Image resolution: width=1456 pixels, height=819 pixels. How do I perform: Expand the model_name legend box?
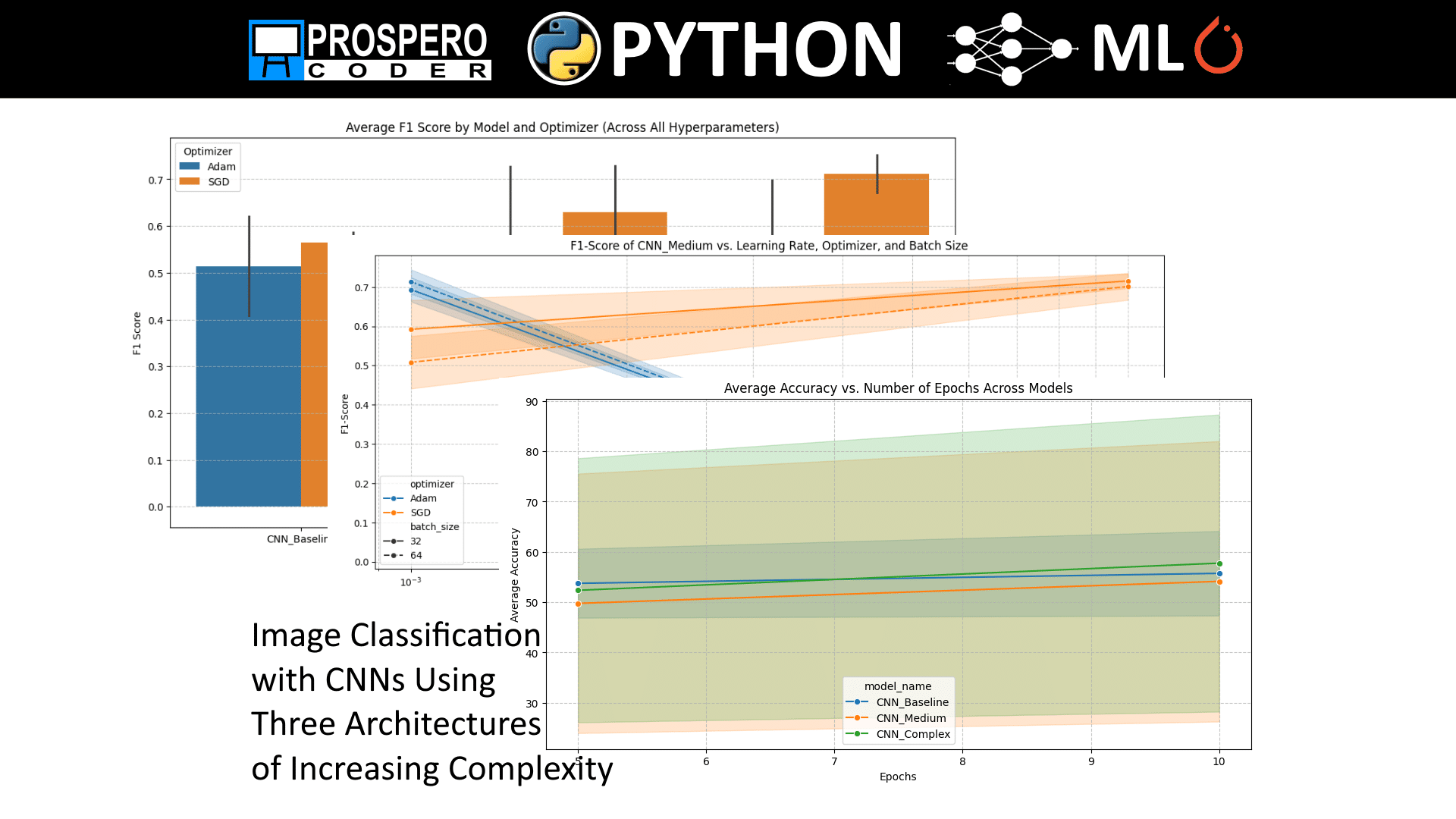pos(898,685)
